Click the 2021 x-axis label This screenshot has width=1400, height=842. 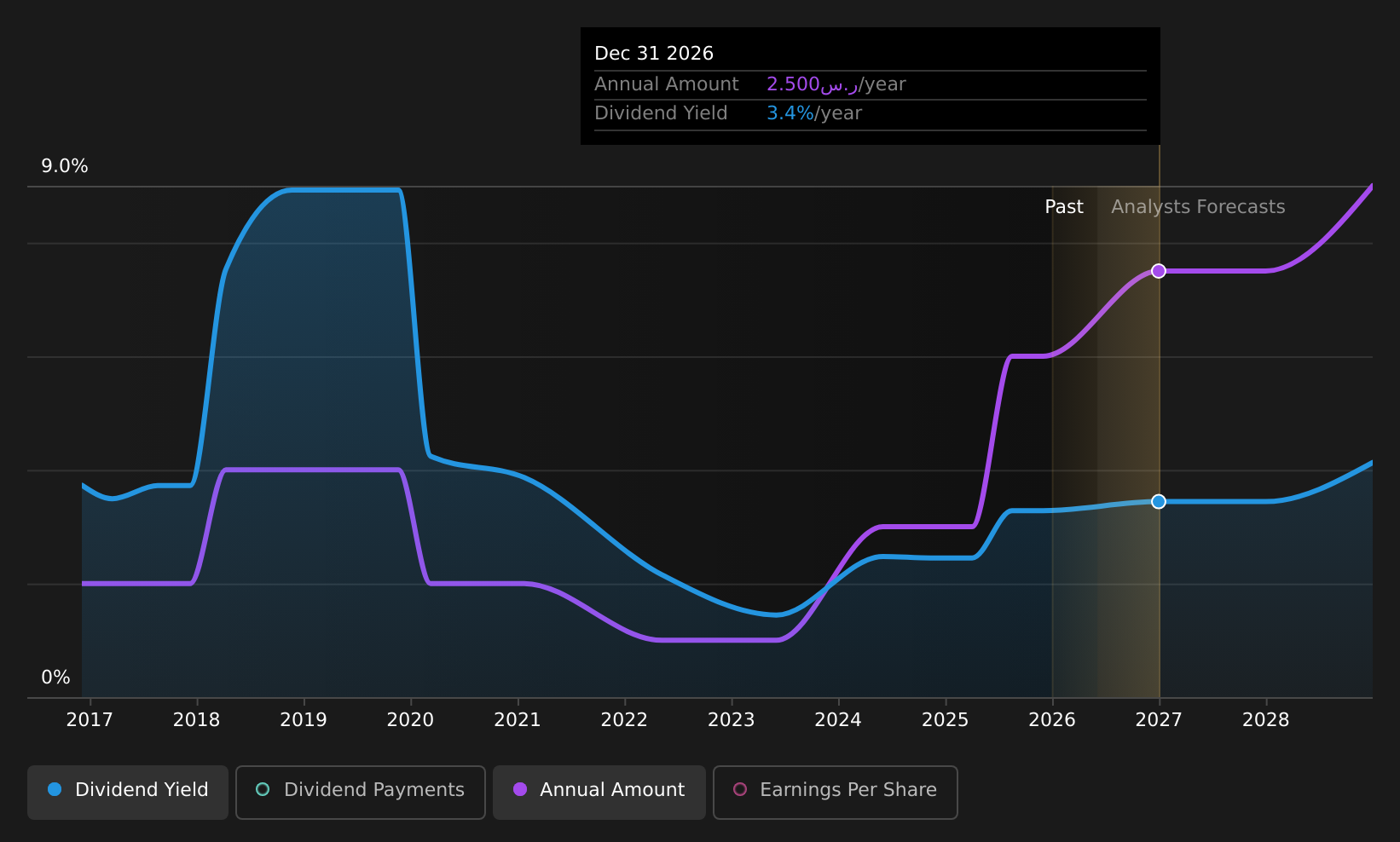518,720
